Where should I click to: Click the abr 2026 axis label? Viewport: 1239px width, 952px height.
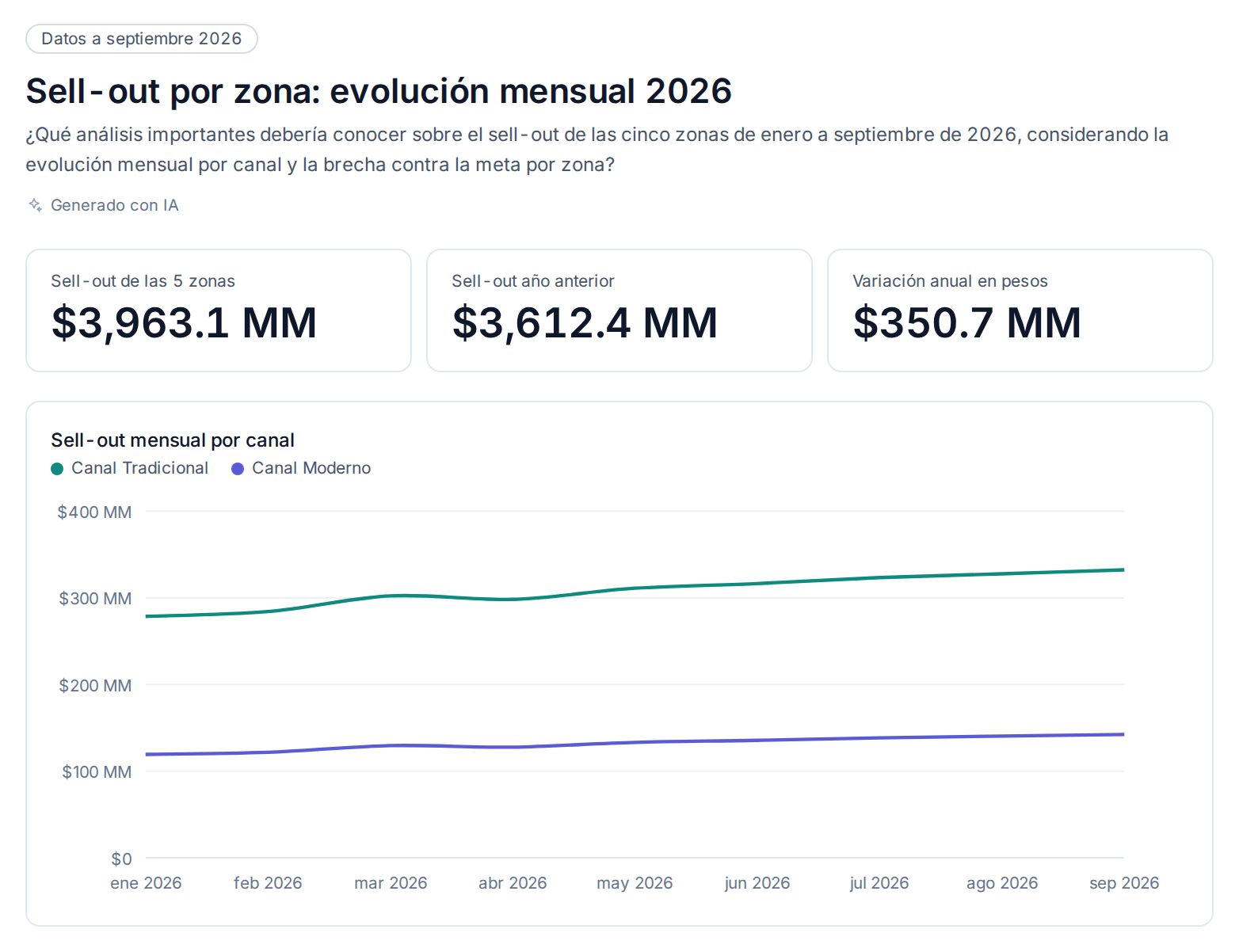(x=513, y=883)
